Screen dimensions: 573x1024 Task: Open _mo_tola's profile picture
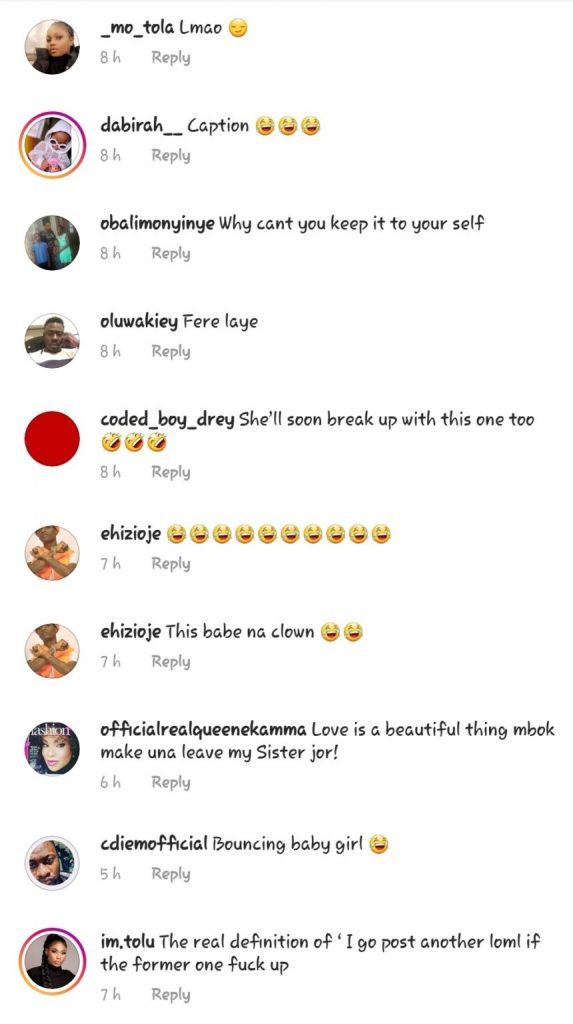click(52, 46)
